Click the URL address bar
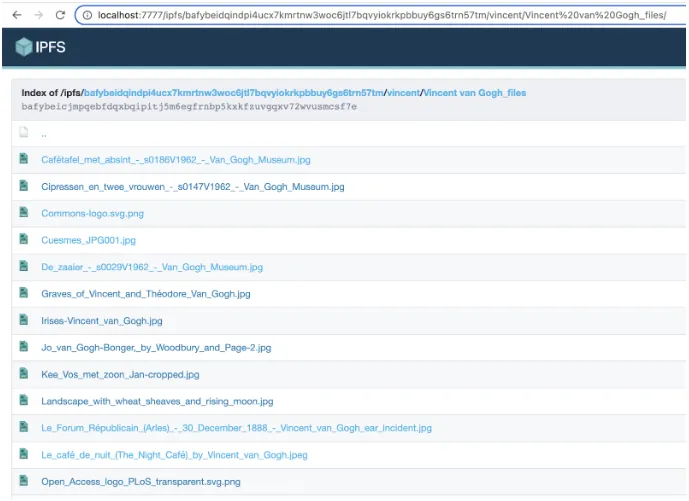This screenshot has width=689, height=501. pos(380,15)
